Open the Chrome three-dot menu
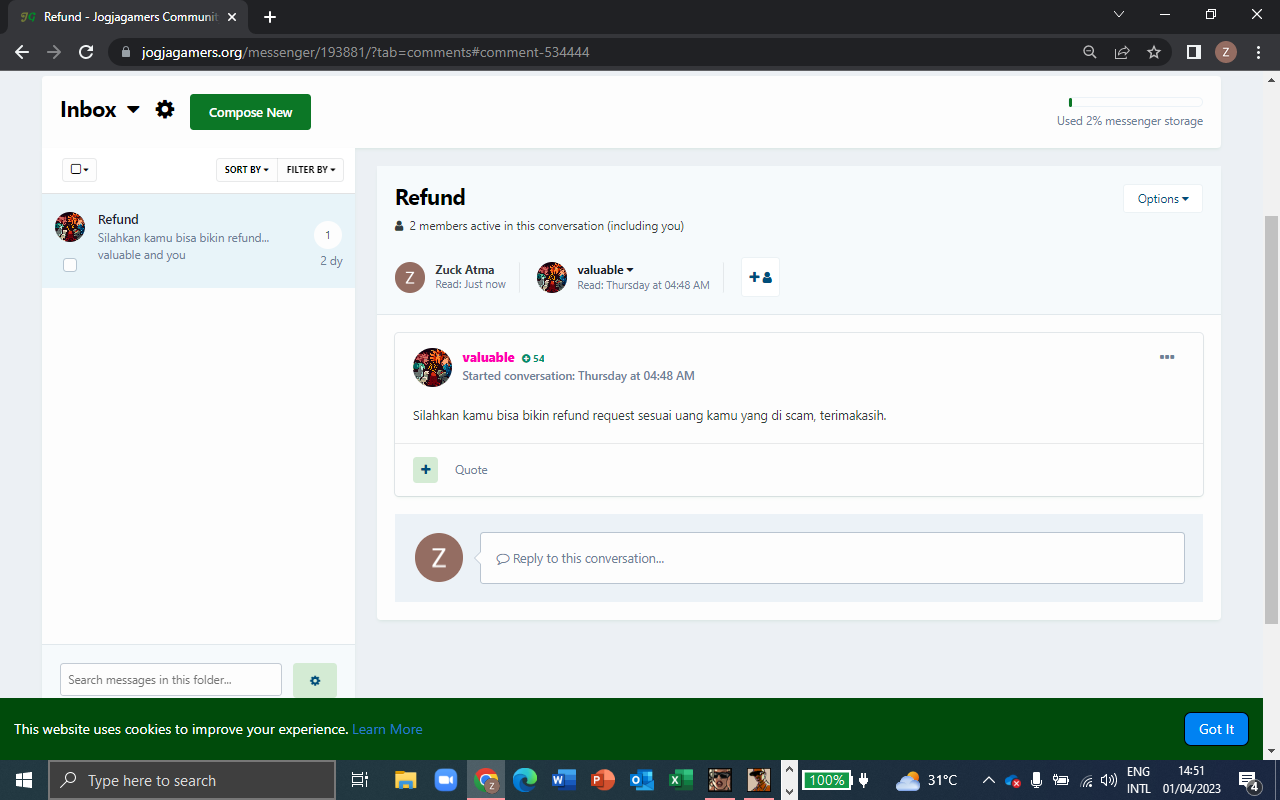The image size is (1280, 800). (1258, 52)
